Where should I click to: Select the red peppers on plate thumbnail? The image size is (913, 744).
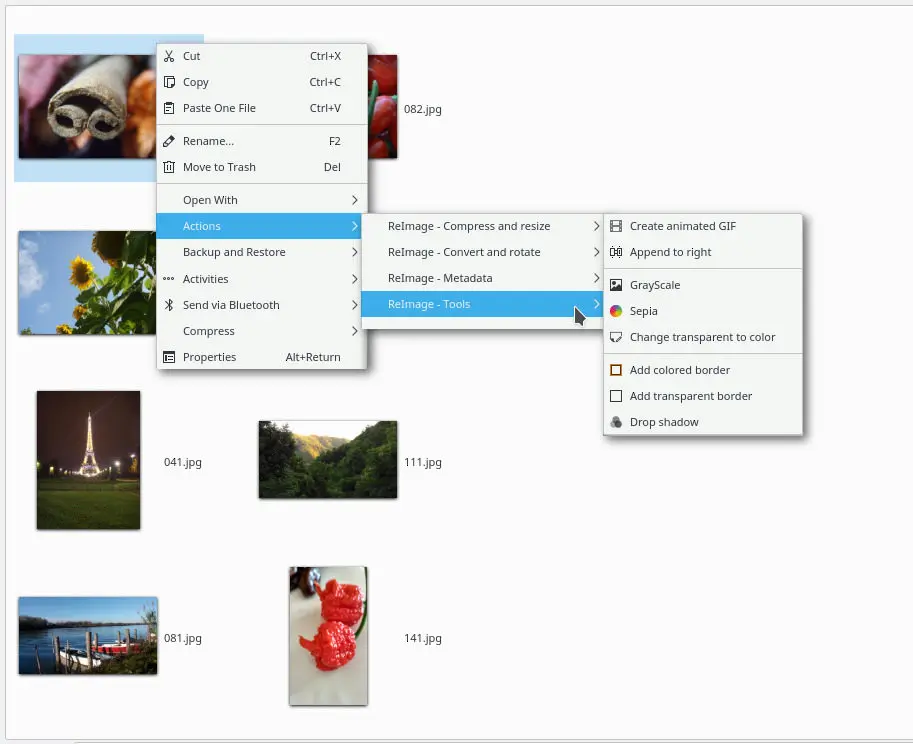[x=328, y=636]
